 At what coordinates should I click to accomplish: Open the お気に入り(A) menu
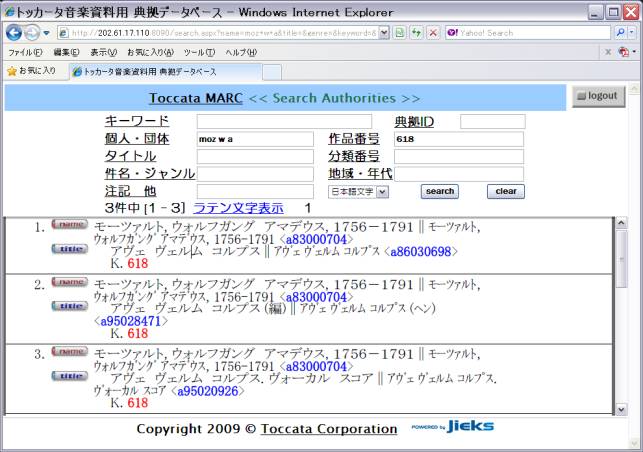(x=150, y=53)
